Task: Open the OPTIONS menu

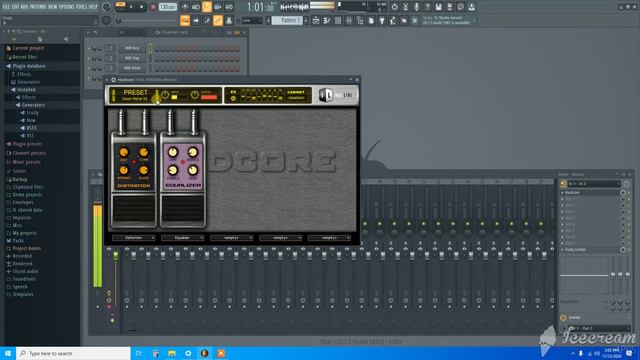Action: click(67, 7)
